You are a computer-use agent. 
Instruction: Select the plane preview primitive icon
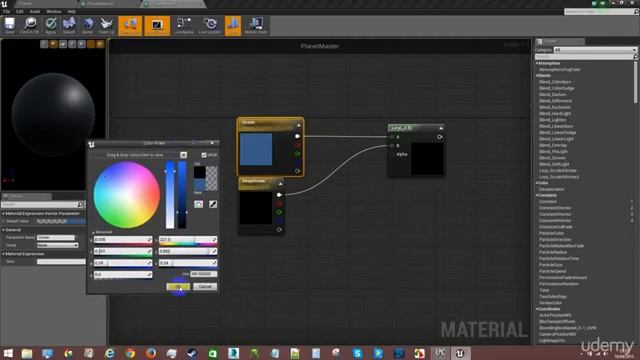click(x=63, y=44)
